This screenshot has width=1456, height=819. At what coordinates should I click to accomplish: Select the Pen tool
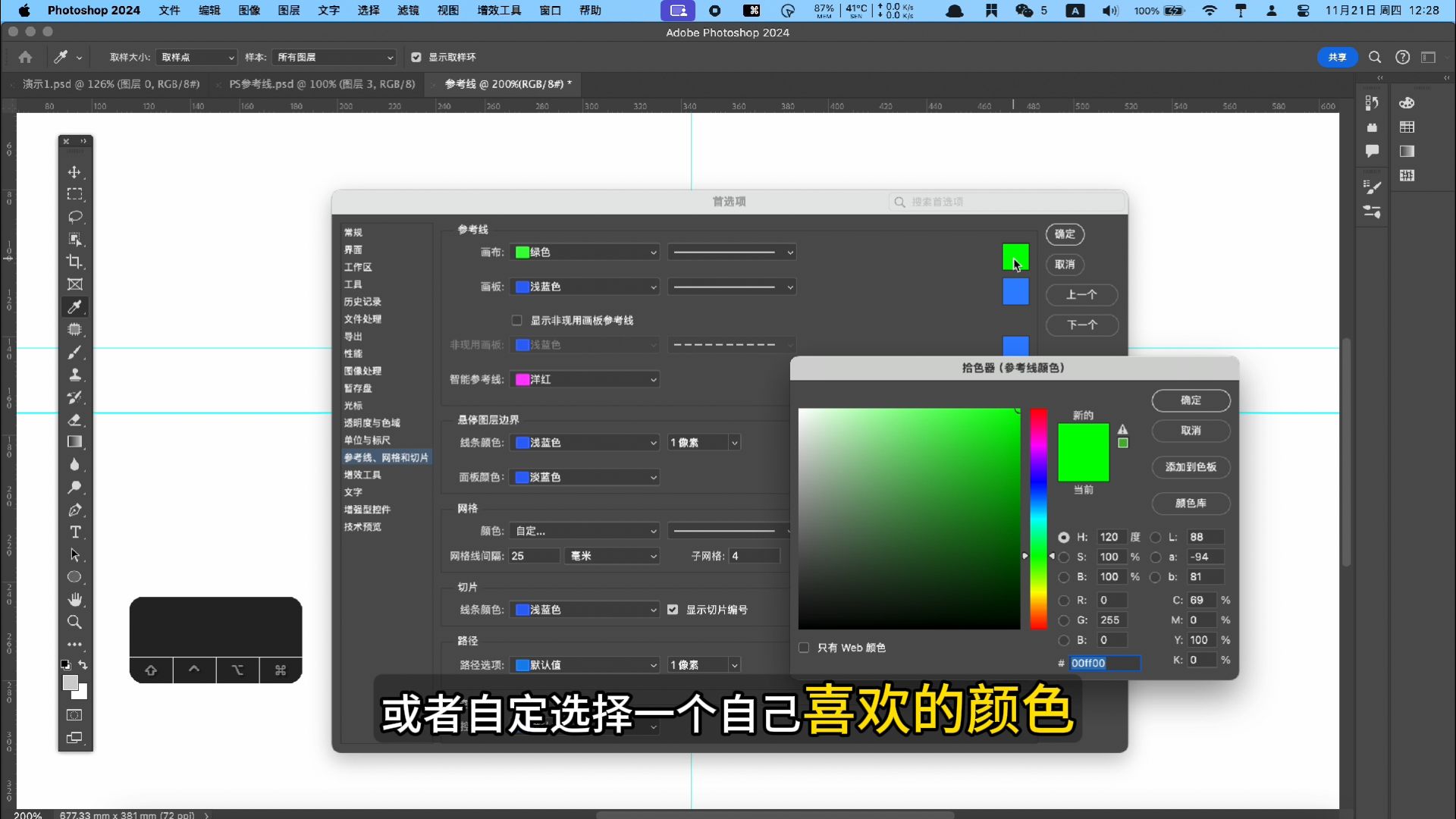click(74, 510)
